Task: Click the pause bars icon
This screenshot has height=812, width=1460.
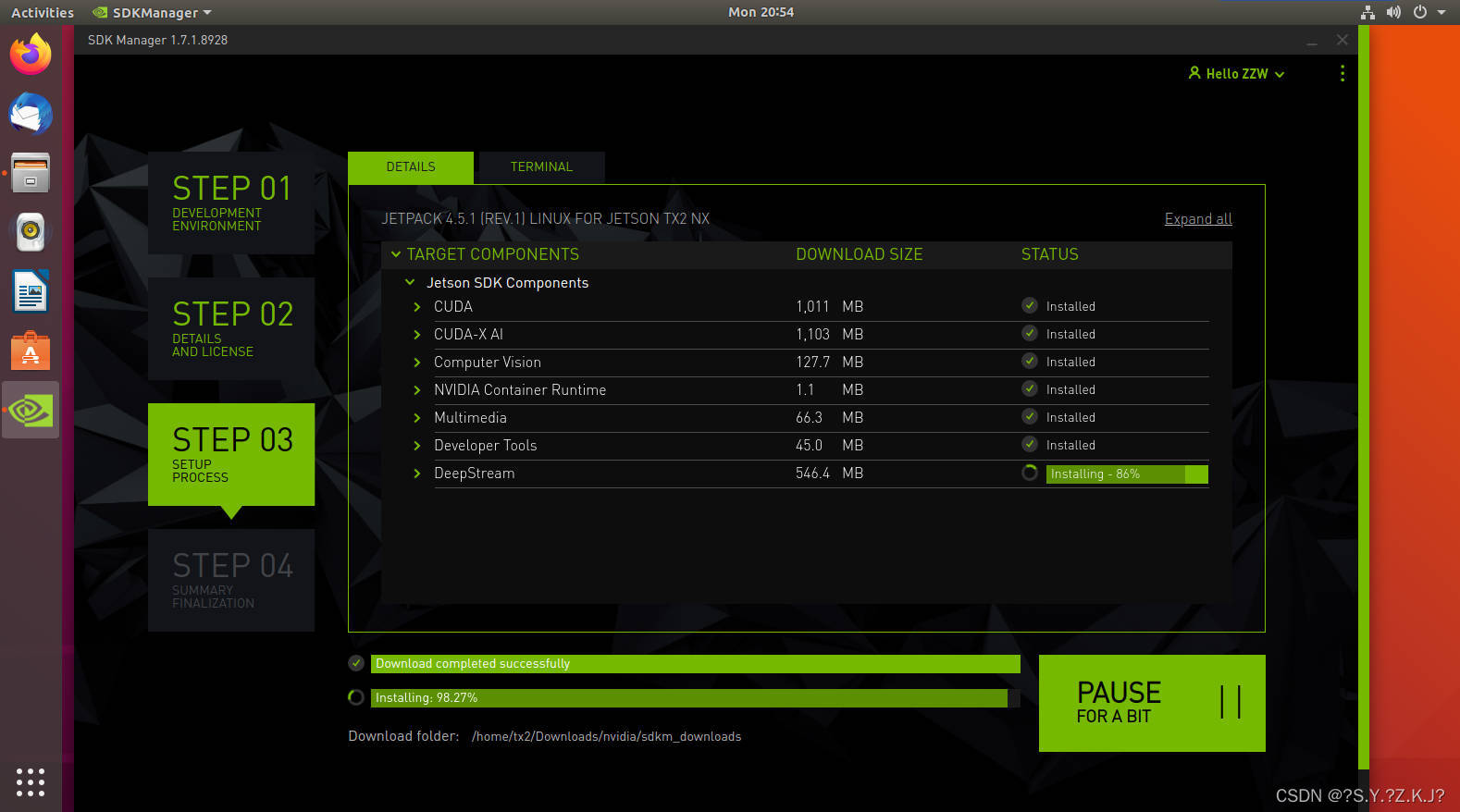Action: pos(1231,702)
